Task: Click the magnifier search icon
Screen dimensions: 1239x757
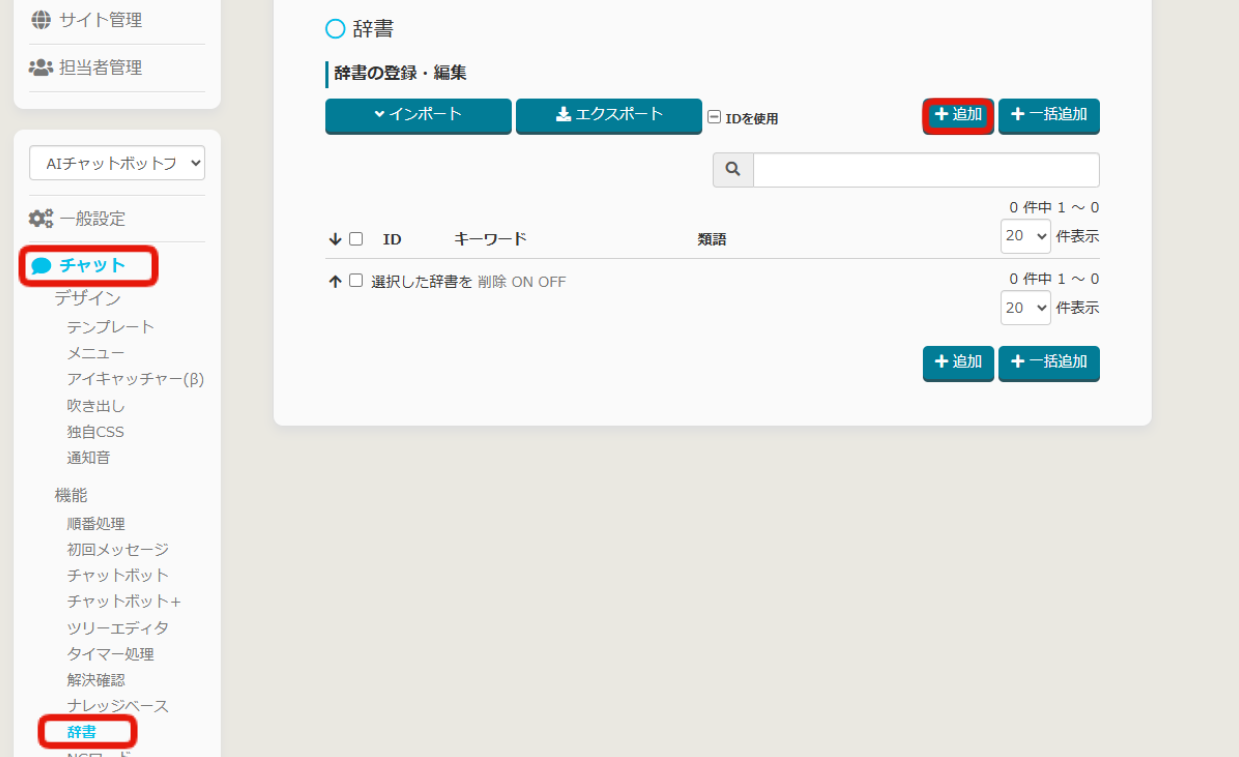Action: click(733, 170)
